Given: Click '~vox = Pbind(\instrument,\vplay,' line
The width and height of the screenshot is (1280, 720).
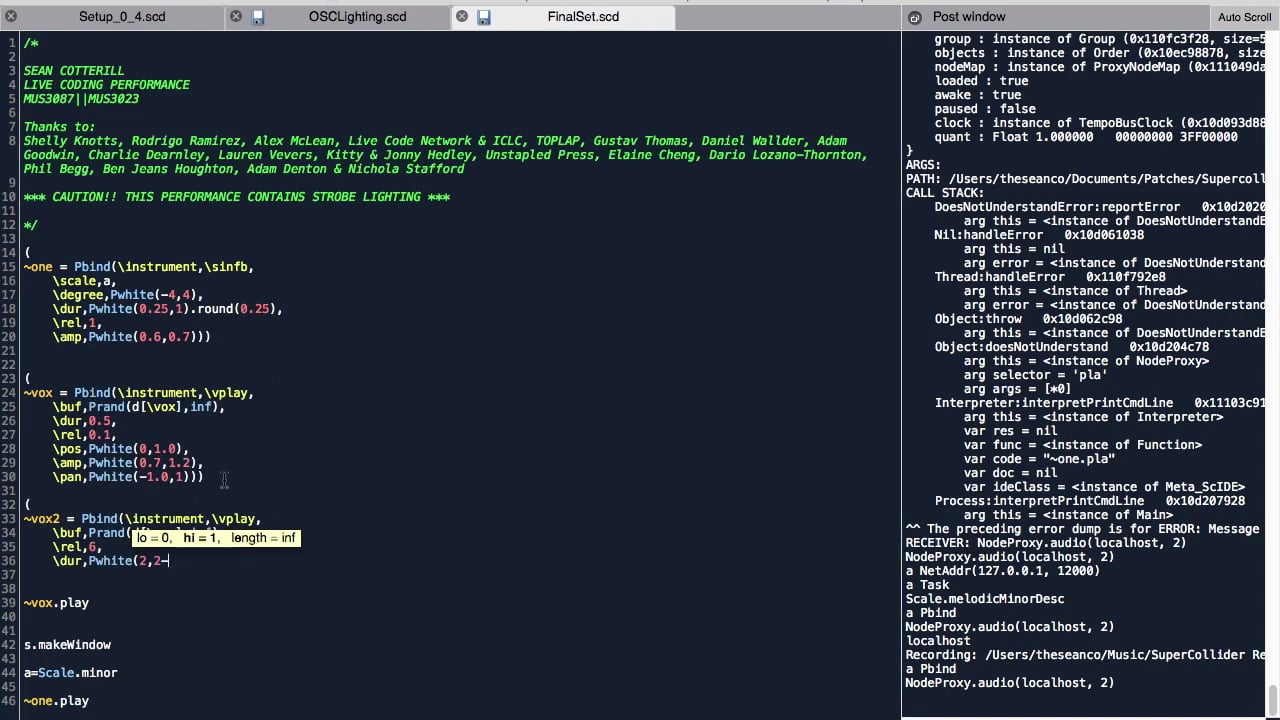Looking at the screenshot, I should 139,393.
